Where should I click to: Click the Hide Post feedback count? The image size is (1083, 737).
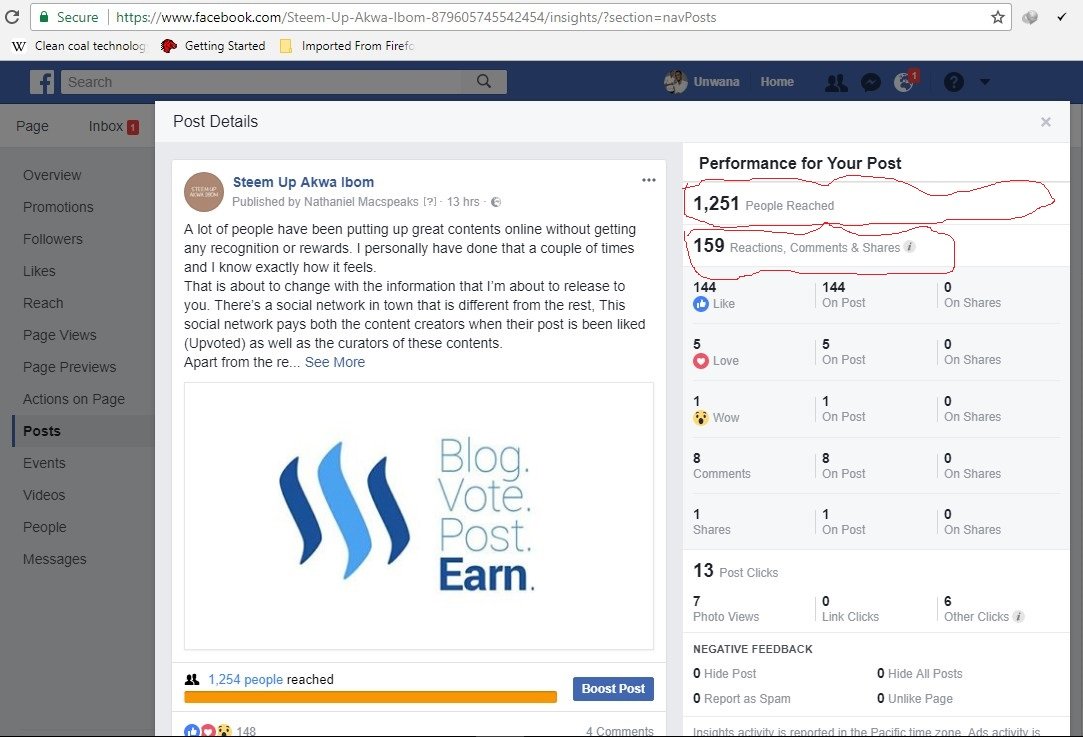click(697, 673)
